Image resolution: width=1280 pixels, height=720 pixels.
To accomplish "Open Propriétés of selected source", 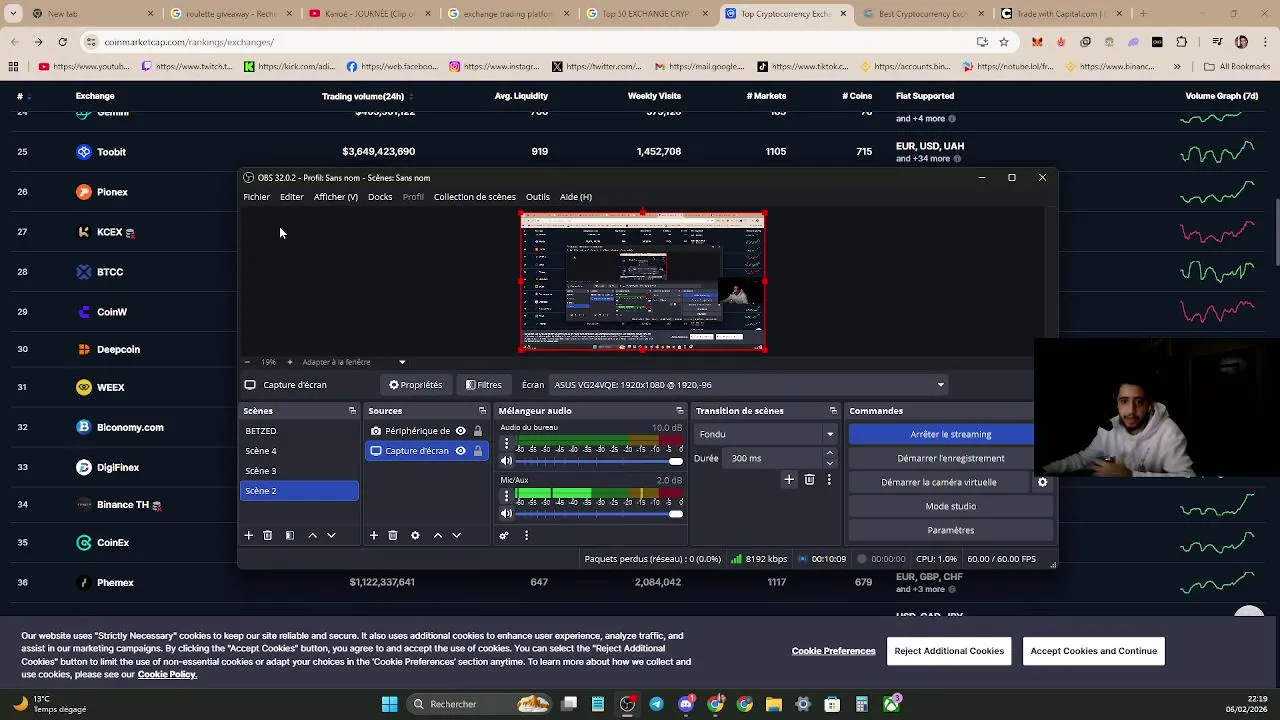I will (x=415, y=385).
